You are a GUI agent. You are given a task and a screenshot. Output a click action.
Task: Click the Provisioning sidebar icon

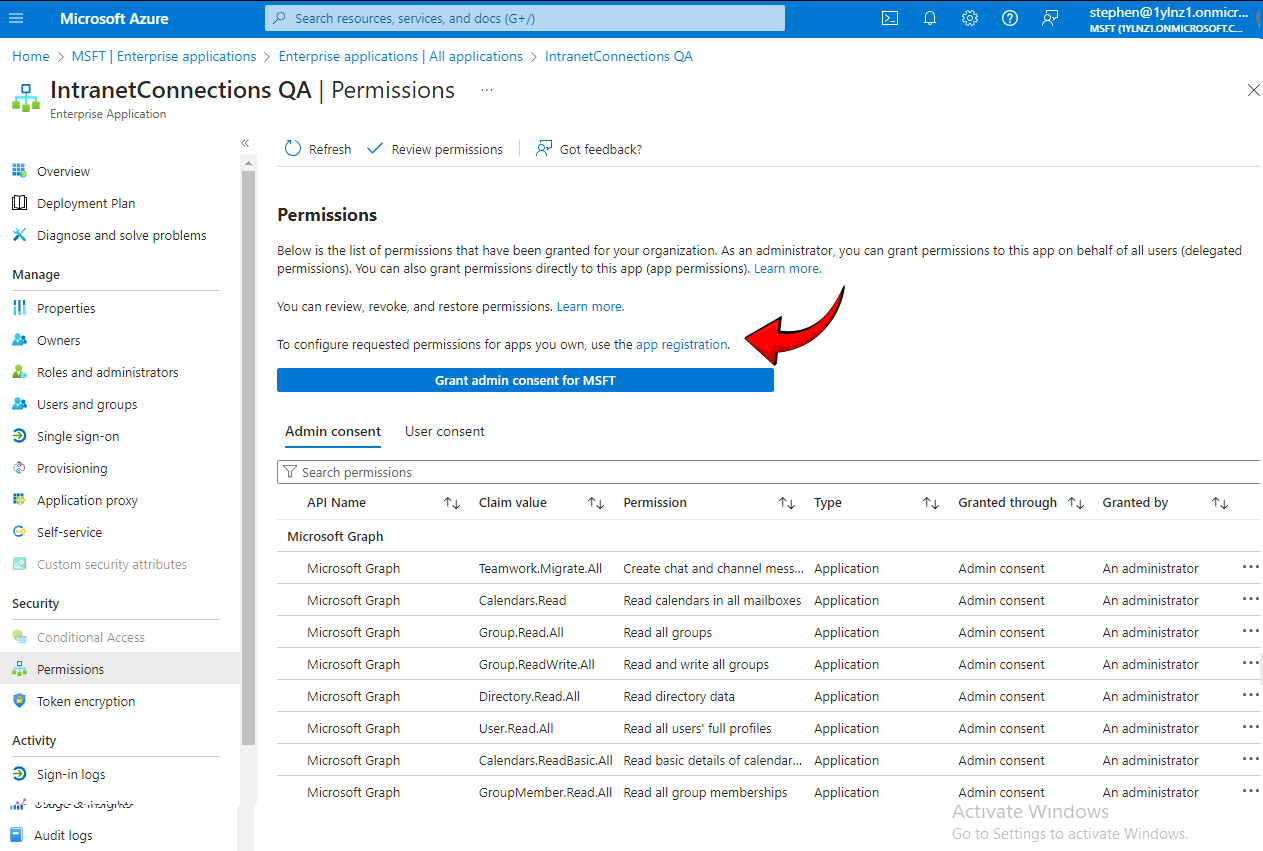click(x=19, y=468)
